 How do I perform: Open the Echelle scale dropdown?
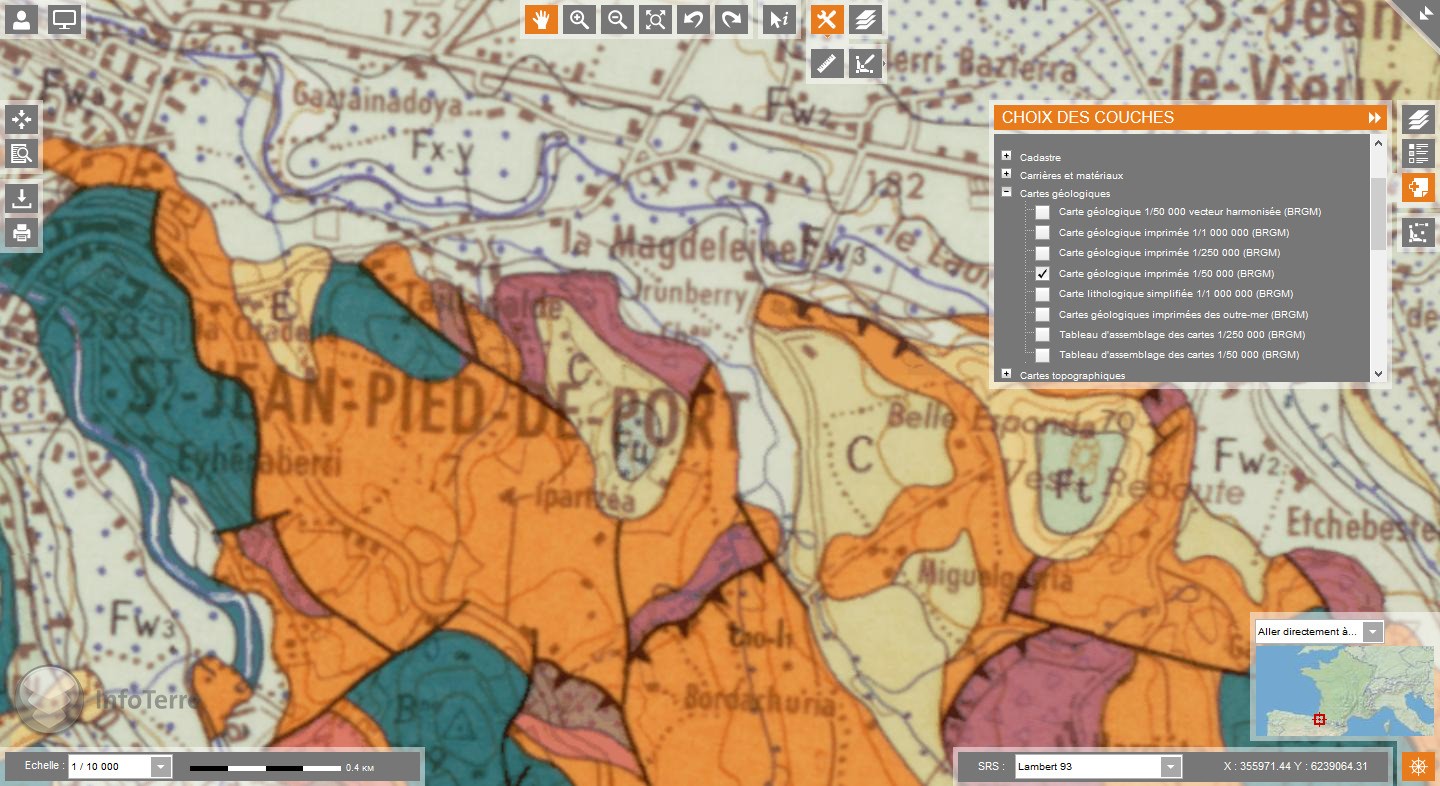(x=160, y=767)
